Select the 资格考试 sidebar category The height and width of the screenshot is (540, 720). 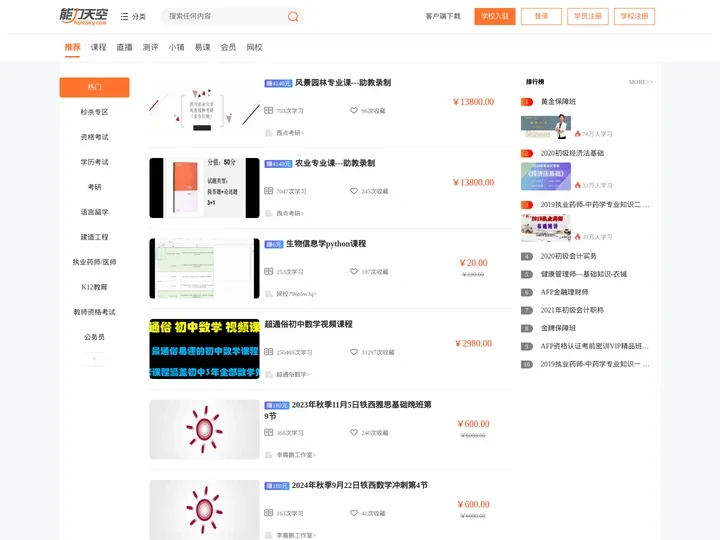(95, 137)
